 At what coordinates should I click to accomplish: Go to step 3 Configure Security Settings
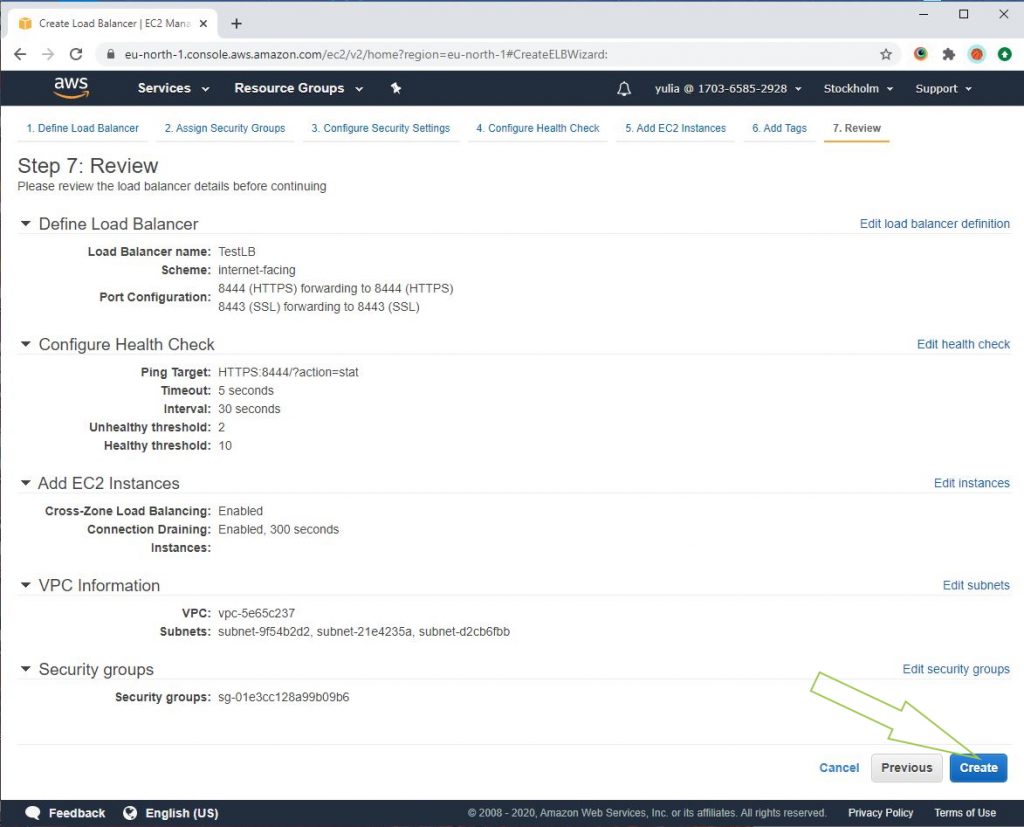click(381, 128)
